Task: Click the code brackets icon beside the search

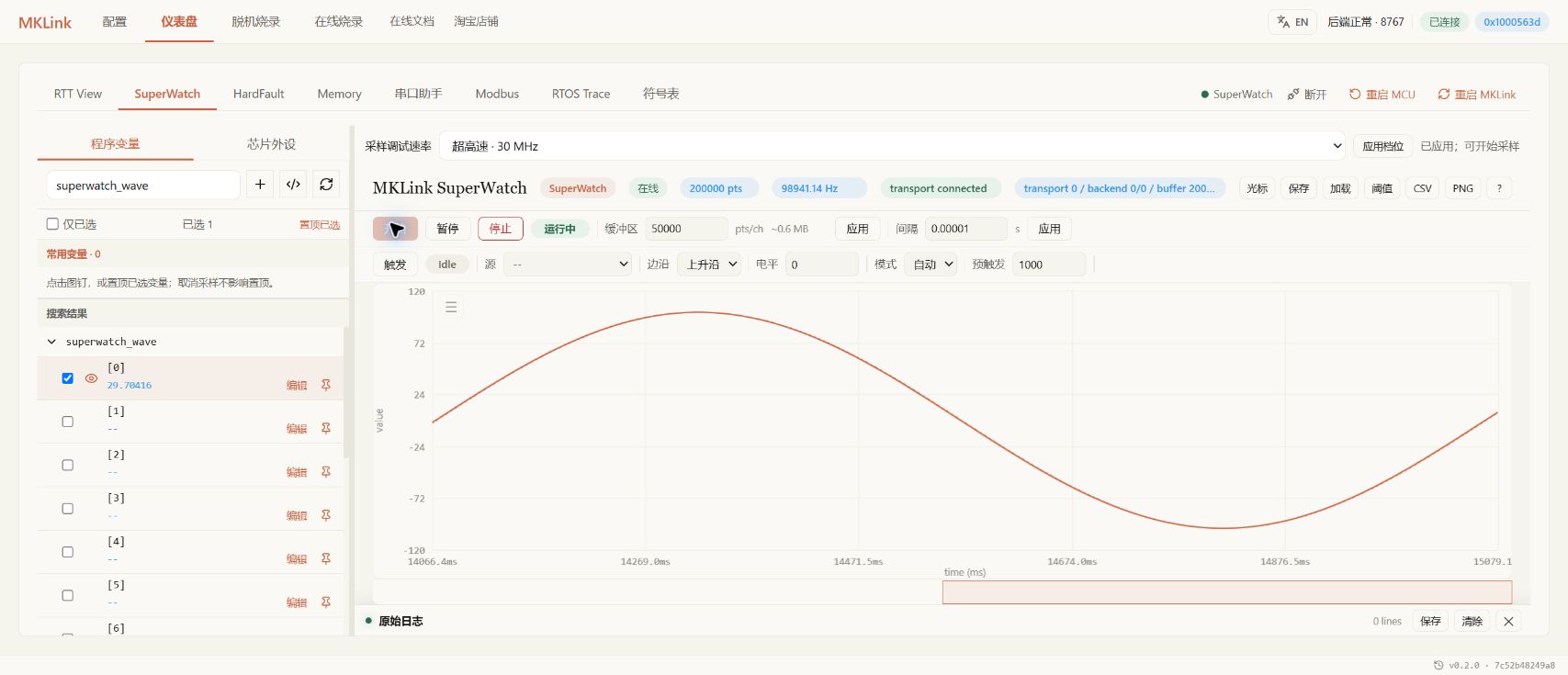Action: pyautogui.click(x=293, y=185)
